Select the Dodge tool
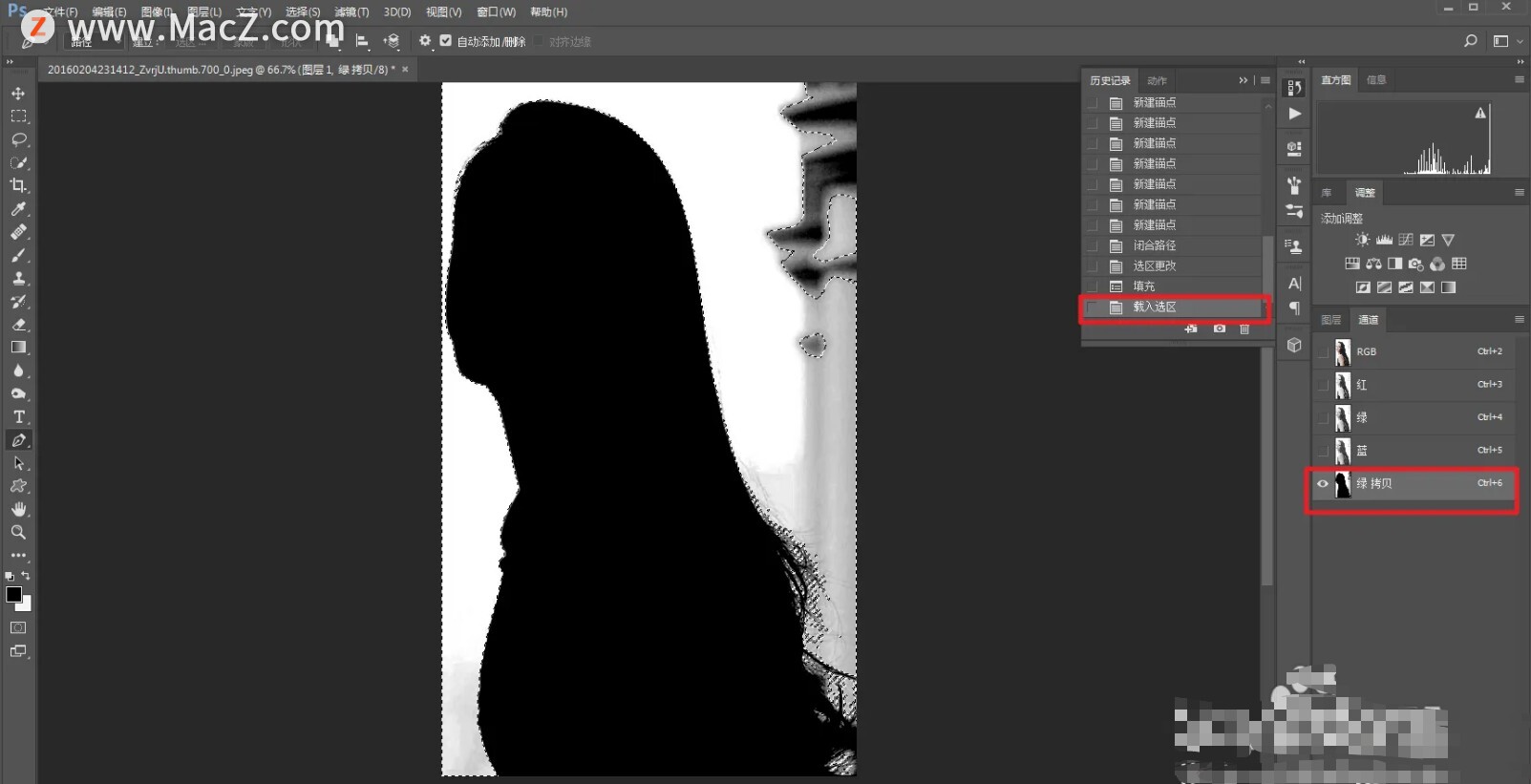This screenshot has width=1531, height=784. coord(18,393)
